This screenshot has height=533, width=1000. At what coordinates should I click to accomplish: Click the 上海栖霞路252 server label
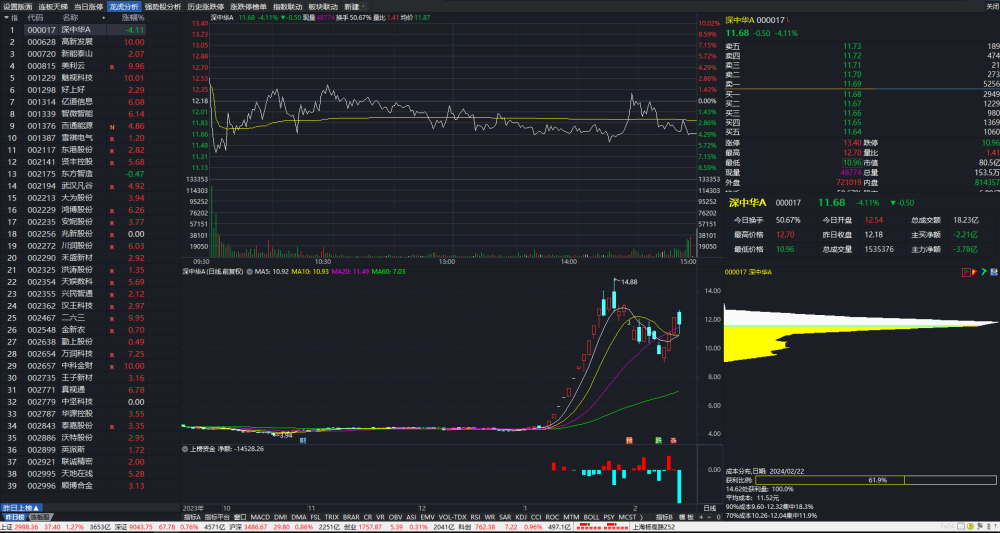(652, 527)
